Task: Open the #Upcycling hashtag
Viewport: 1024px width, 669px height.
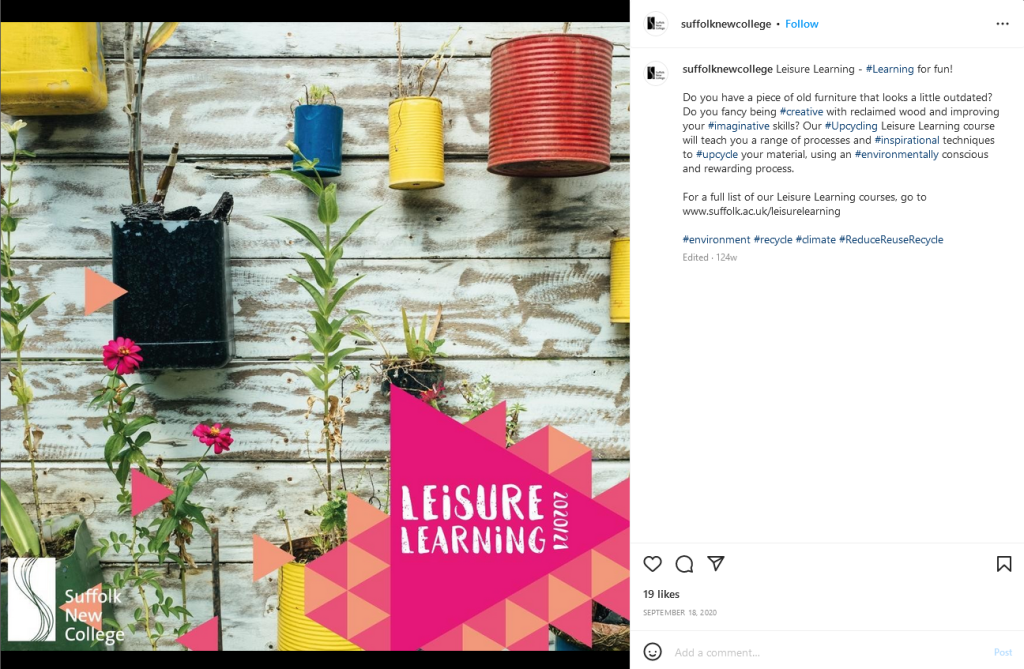Action: [x=851, y=126]
